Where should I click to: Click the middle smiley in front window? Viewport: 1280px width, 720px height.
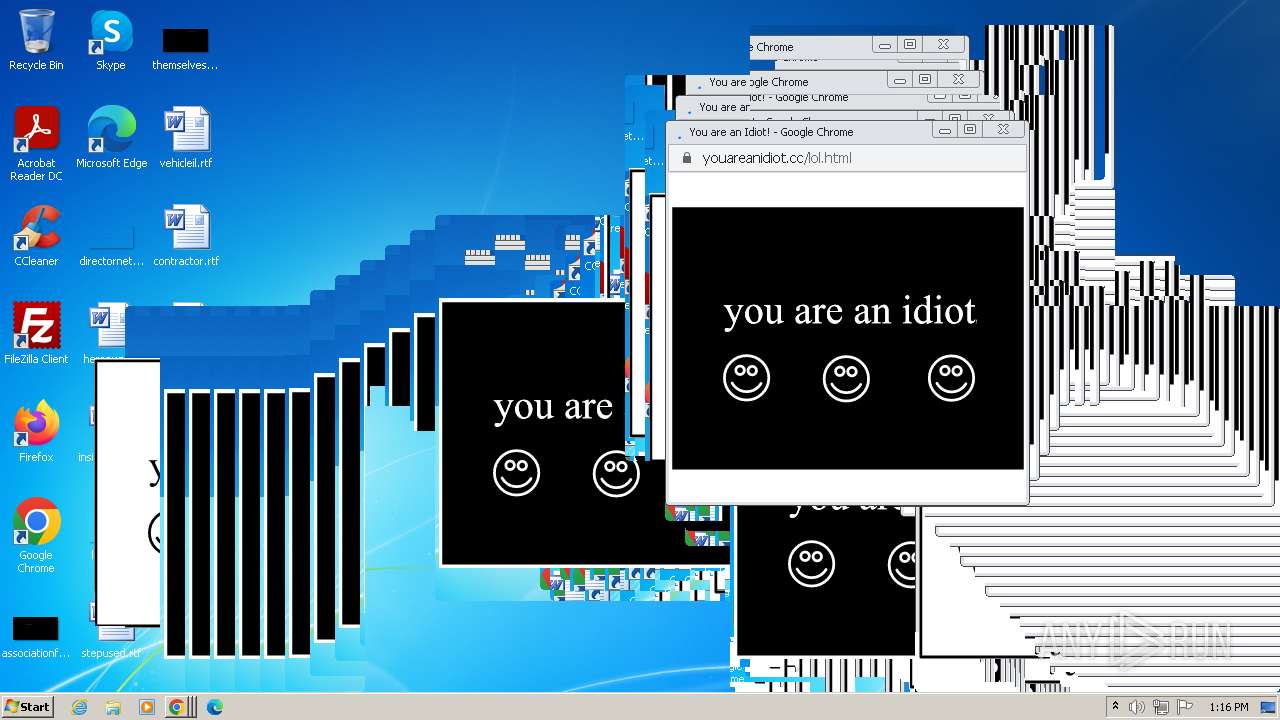(846, 378)
